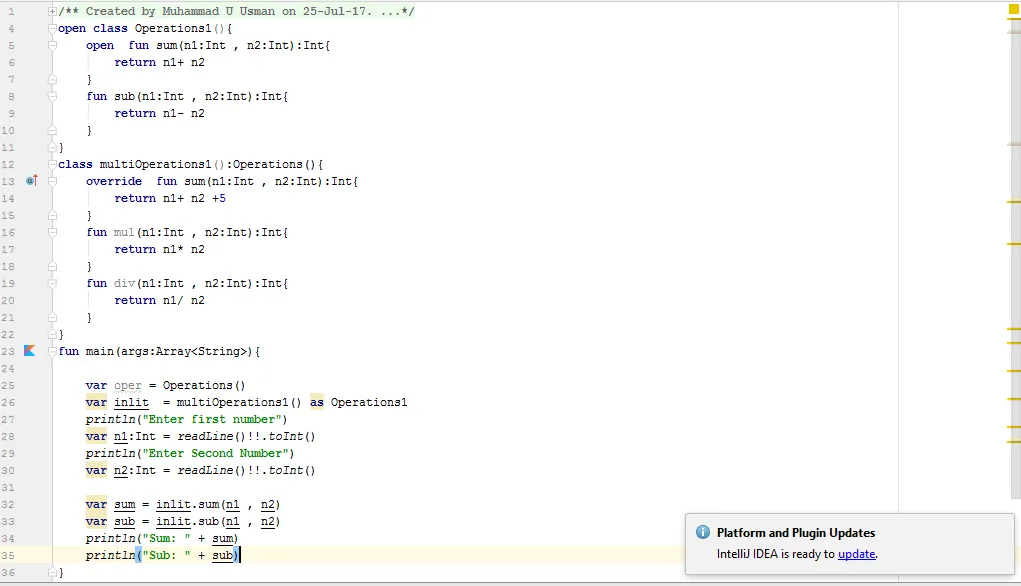The image size is (1021, 586).
Task: Click the yellow inspection status indicator
Action: (x=1013, y=9)
